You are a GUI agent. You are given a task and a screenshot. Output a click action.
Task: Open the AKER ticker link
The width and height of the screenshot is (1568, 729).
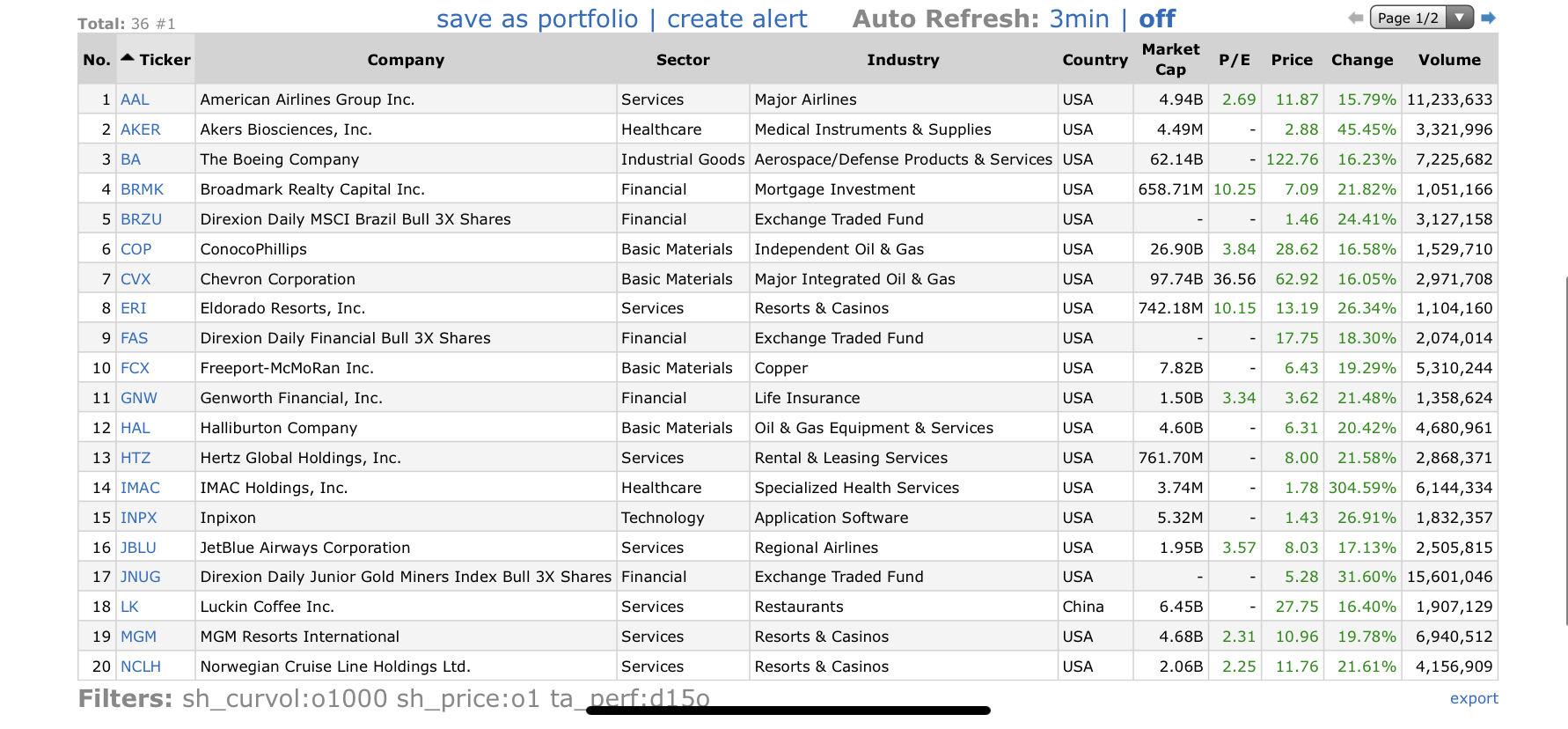[x=141, y=129]
